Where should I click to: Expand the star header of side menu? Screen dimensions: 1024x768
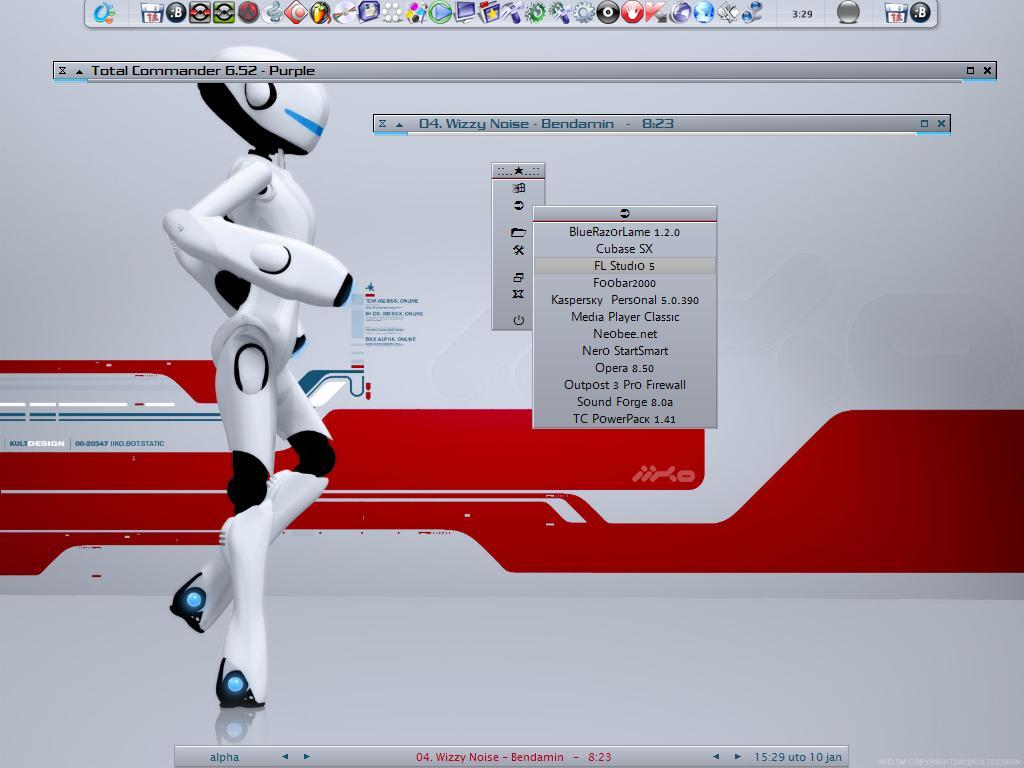coord(518,171)
